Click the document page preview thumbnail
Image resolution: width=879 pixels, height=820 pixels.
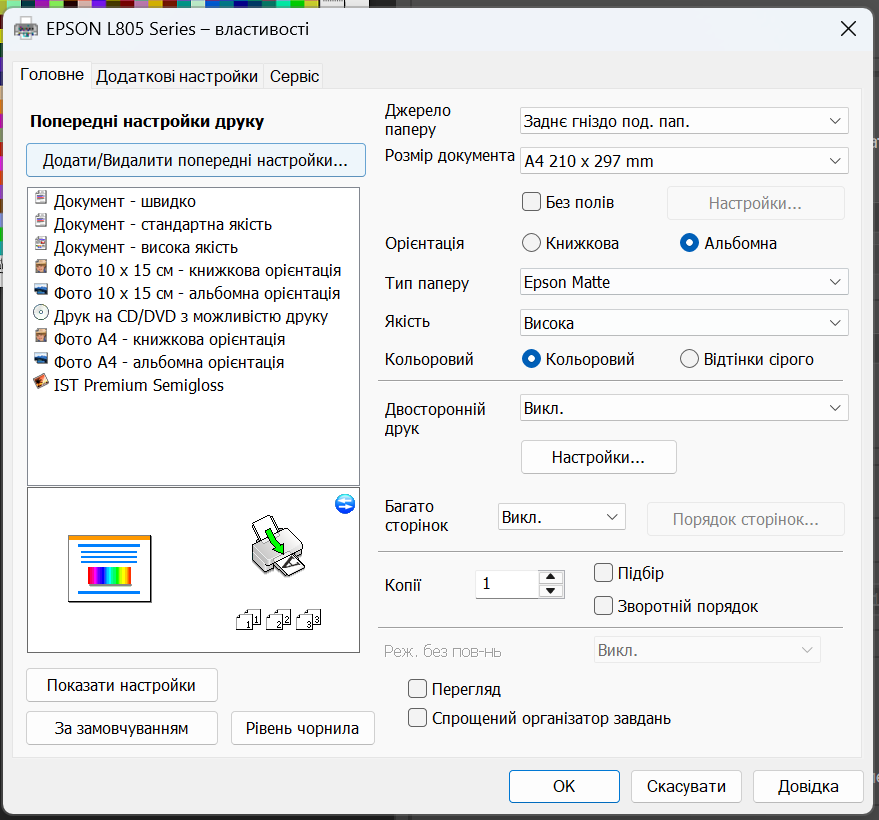tap(109, 569)
